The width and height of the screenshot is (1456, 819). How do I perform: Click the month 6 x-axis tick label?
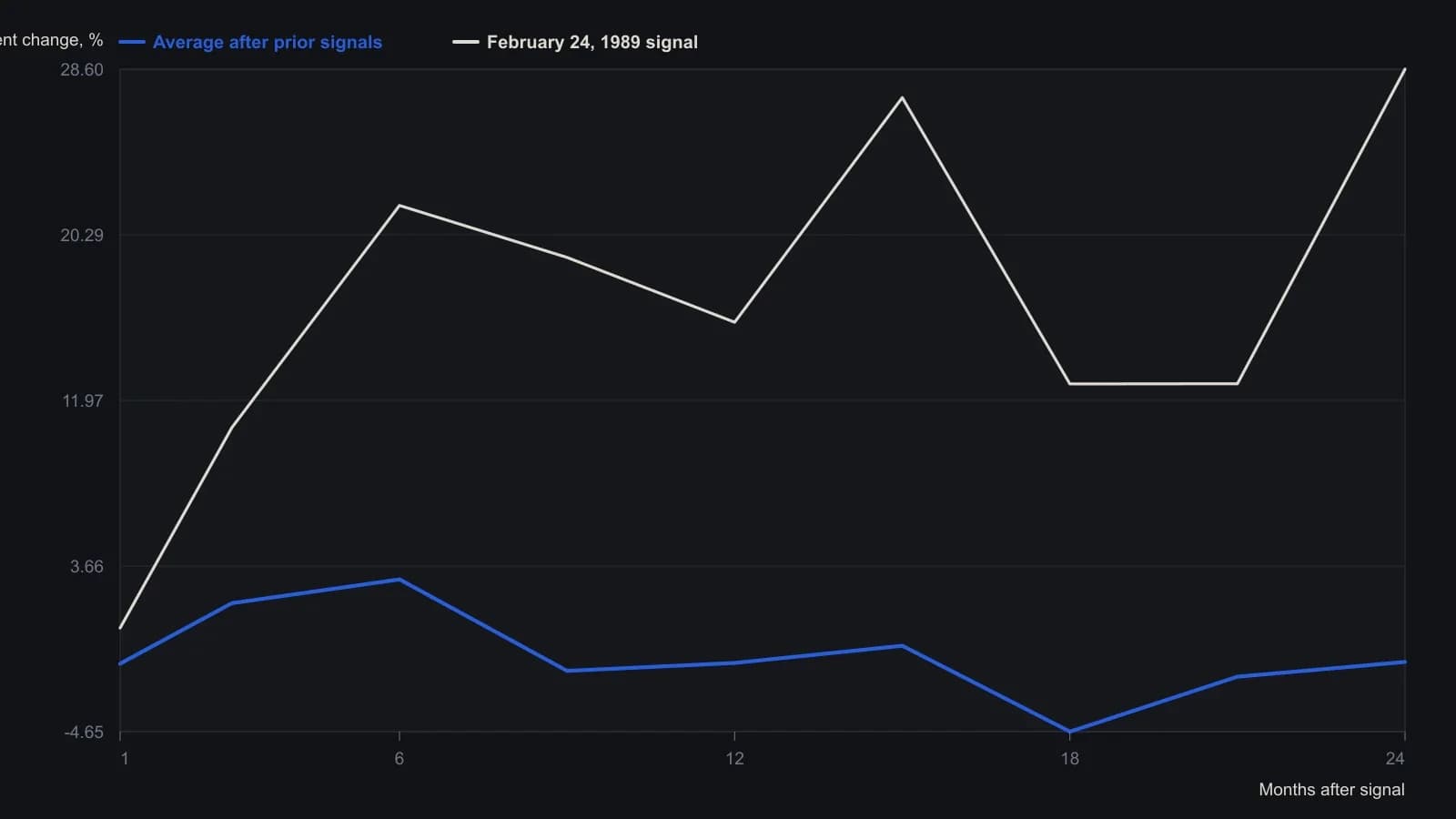pos(399,758)
